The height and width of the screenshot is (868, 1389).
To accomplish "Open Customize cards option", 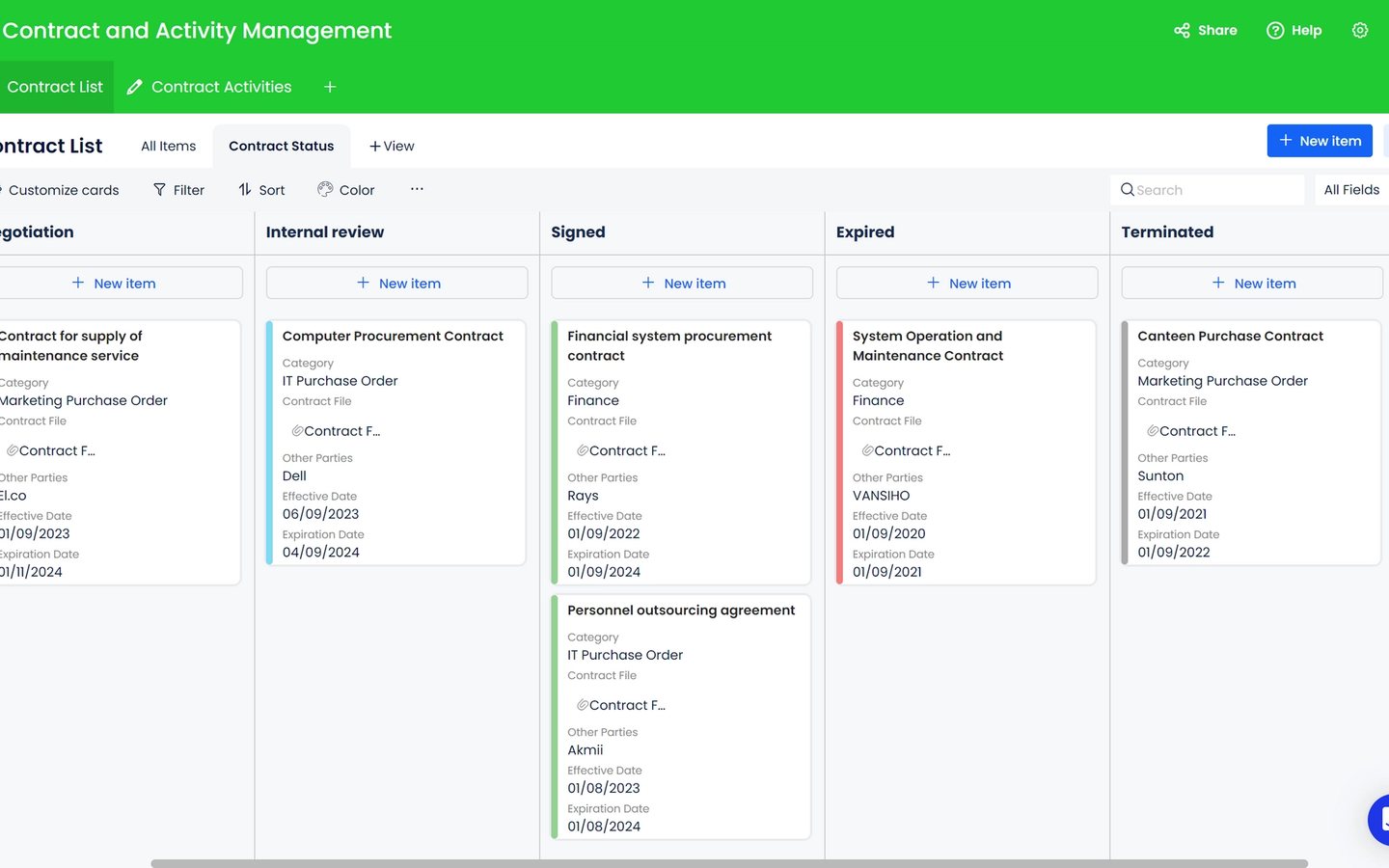I will coord(60,190).
